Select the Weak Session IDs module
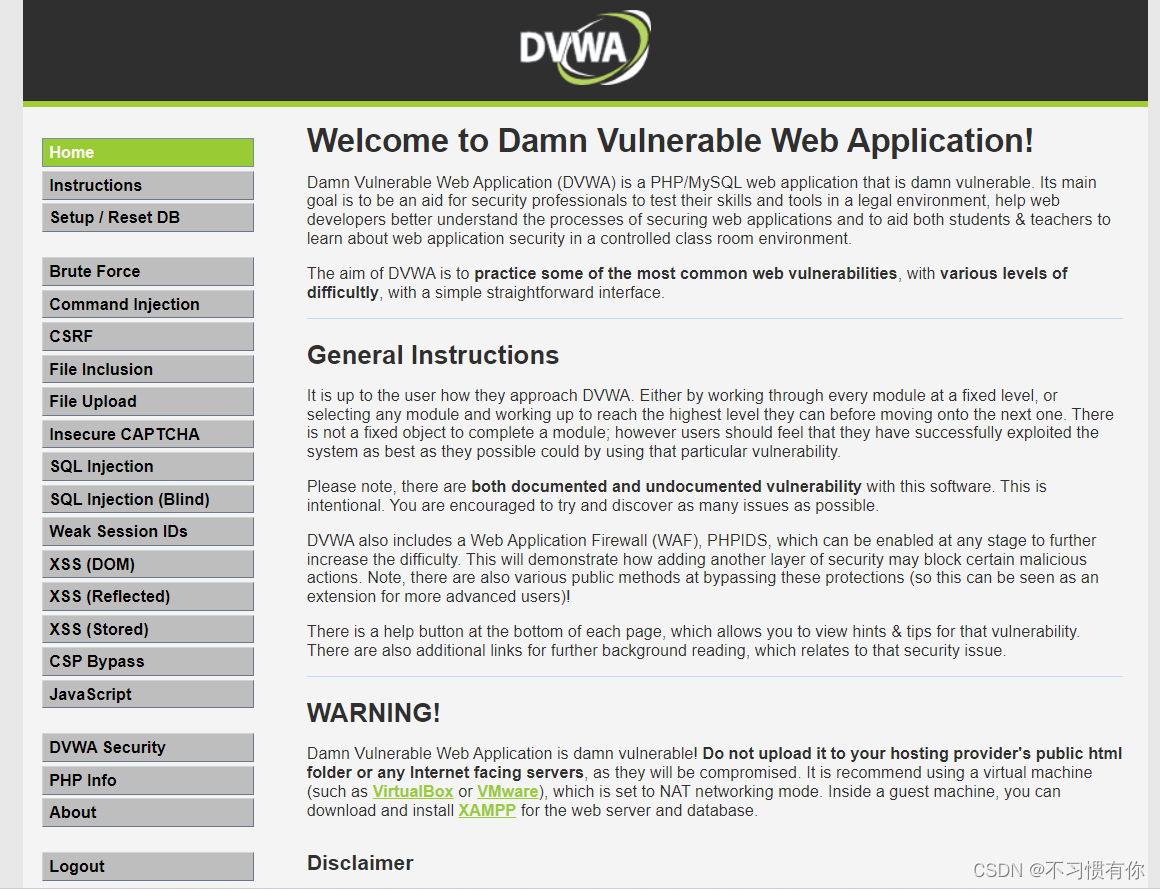The width and height of the screenshot is (1160, 889). [148, 532]
